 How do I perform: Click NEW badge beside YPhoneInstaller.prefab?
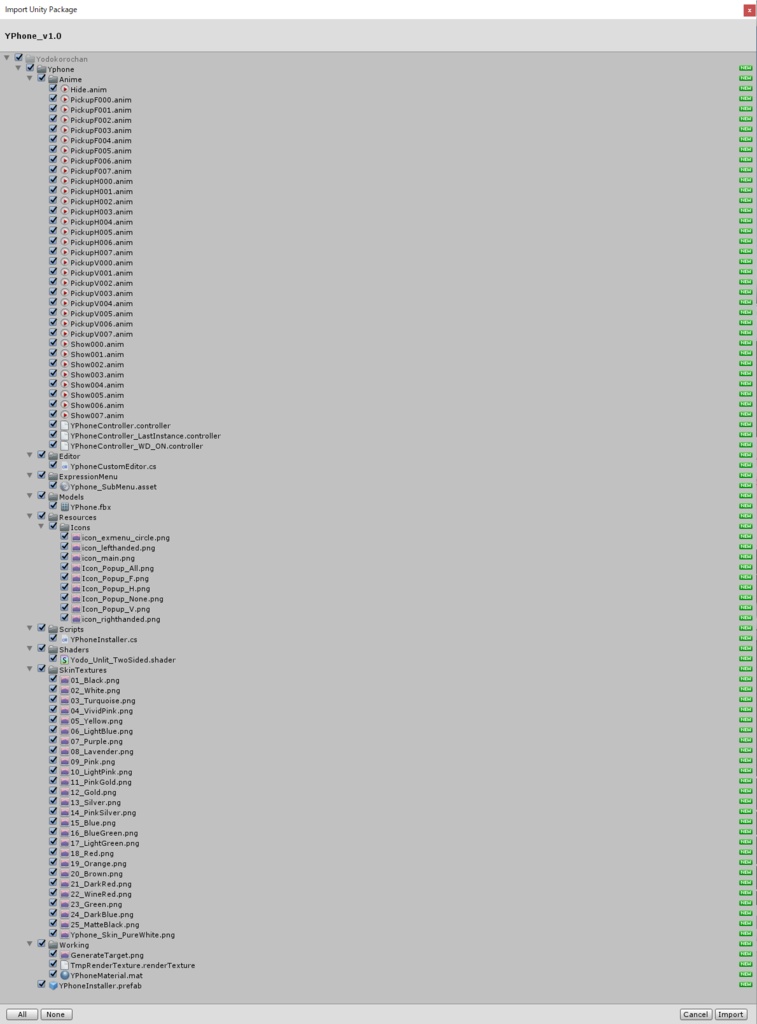[x=745, y=985]
